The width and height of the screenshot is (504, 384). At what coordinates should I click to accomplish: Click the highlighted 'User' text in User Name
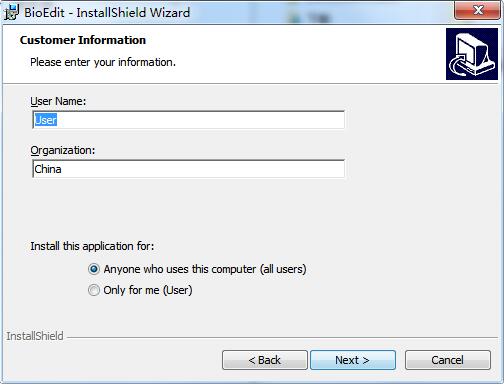(x=46, y=120)
